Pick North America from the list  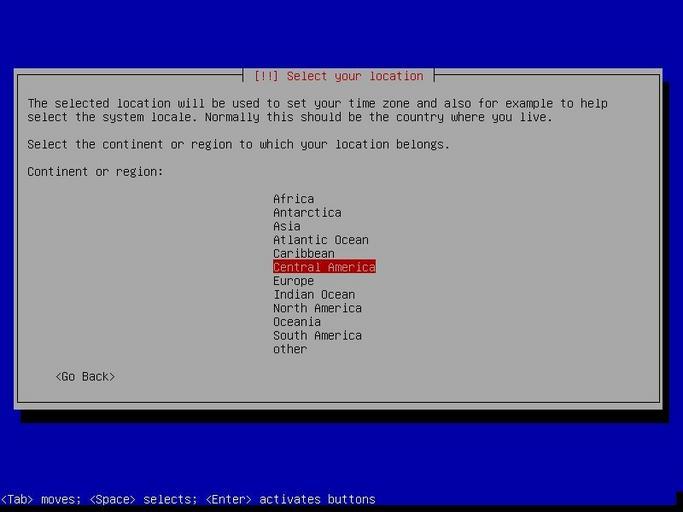coord(317,308)
